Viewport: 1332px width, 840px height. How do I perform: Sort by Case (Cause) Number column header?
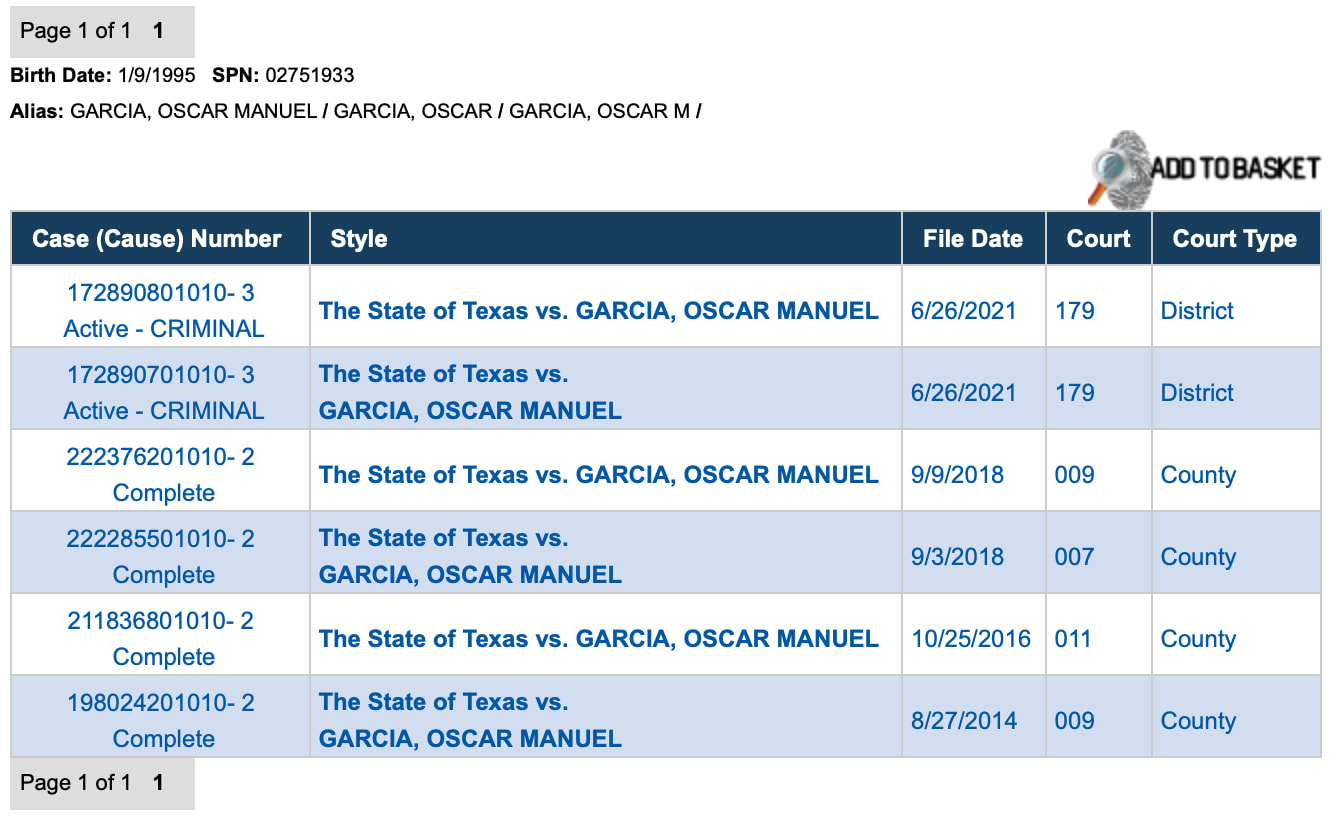[x=157, y=239]
